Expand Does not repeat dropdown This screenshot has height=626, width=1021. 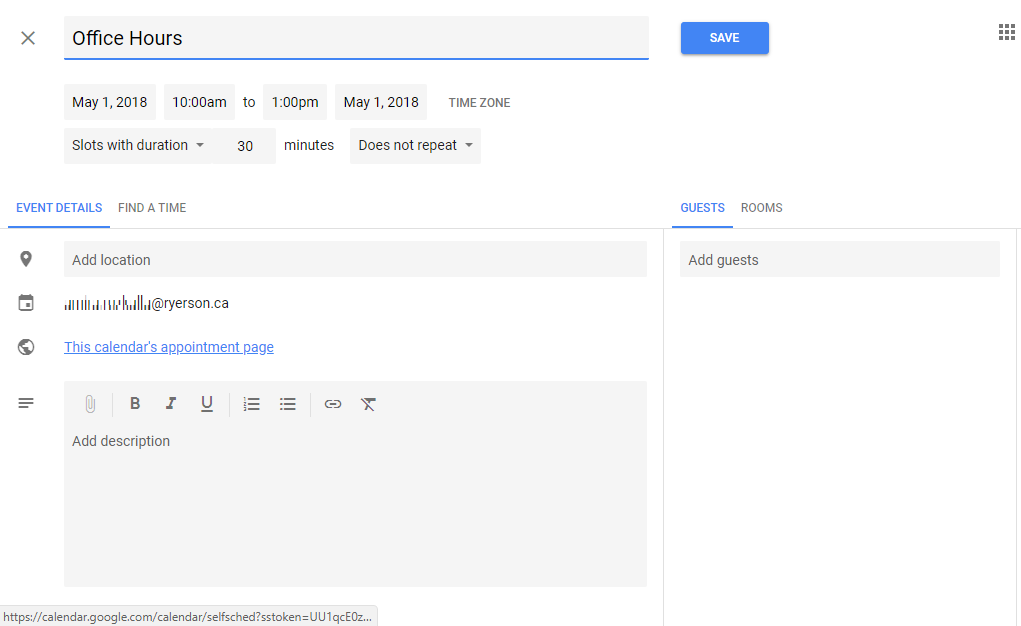(x=415, y=145)
